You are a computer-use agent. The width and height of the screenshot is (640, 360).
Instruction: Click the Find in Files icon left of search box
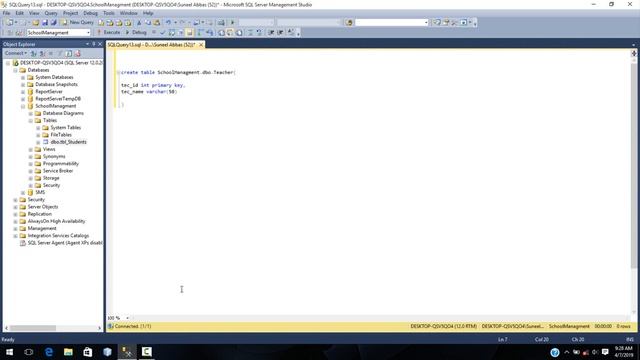pos(349,22)
